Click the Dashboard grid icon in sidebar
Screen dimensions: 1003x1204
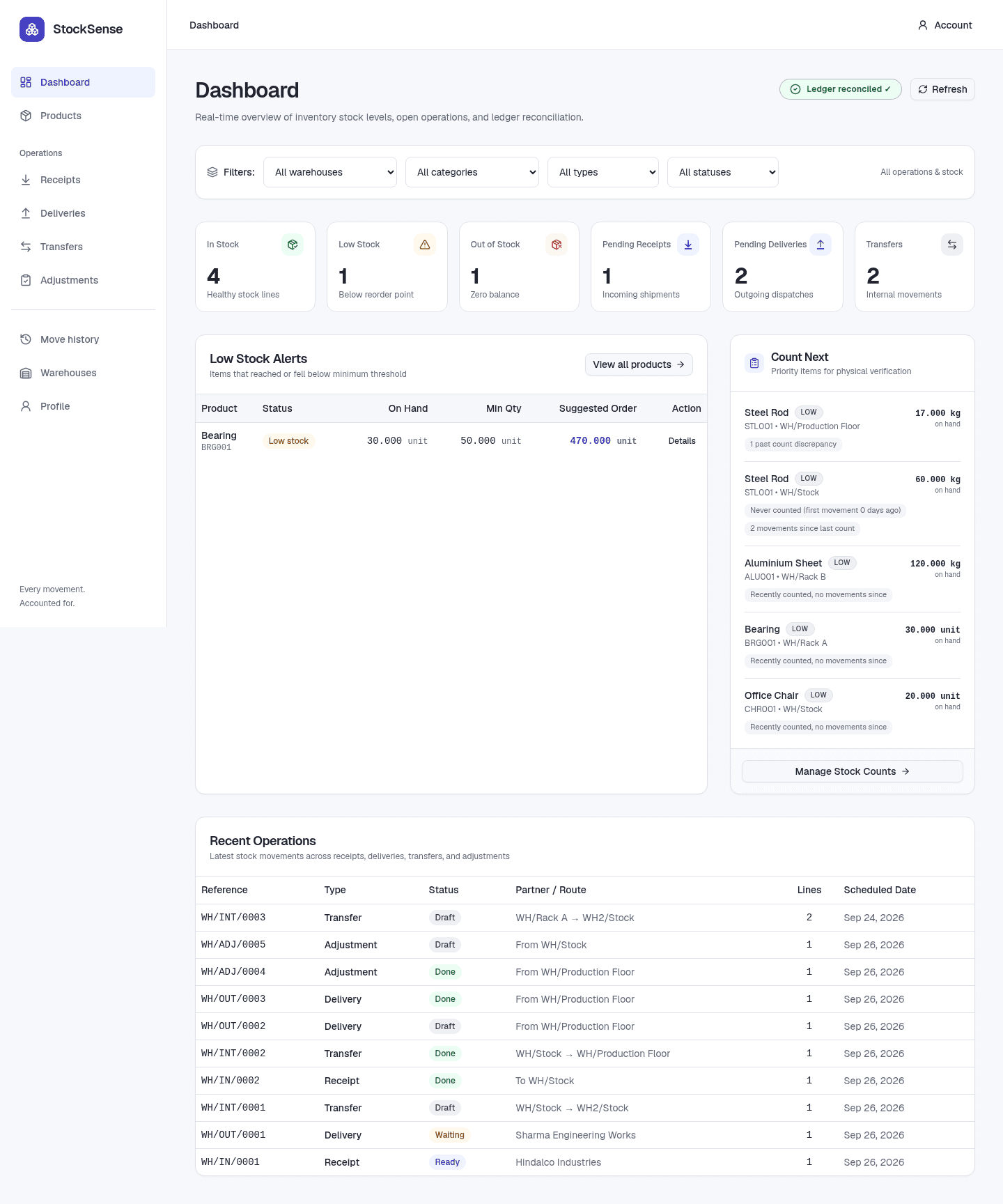point(26,82)
